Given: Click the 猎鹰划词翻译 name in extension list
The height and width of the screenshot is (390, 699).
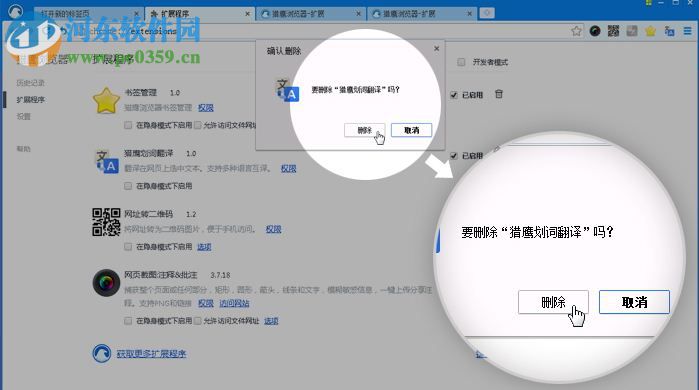Looking at the screenshot, I should [148, 153].
